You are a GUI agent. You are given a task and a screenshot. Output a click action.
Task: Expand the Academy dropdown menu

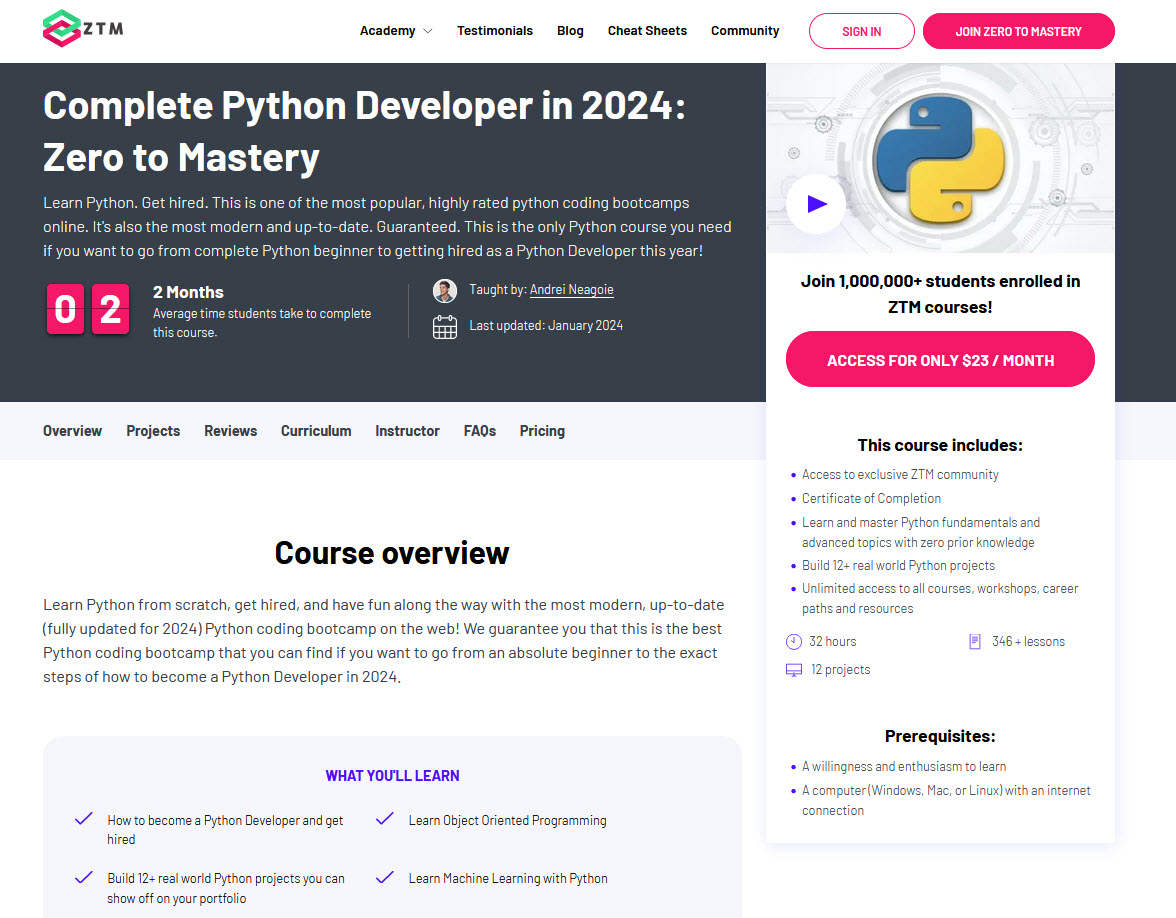click(395, 31)
